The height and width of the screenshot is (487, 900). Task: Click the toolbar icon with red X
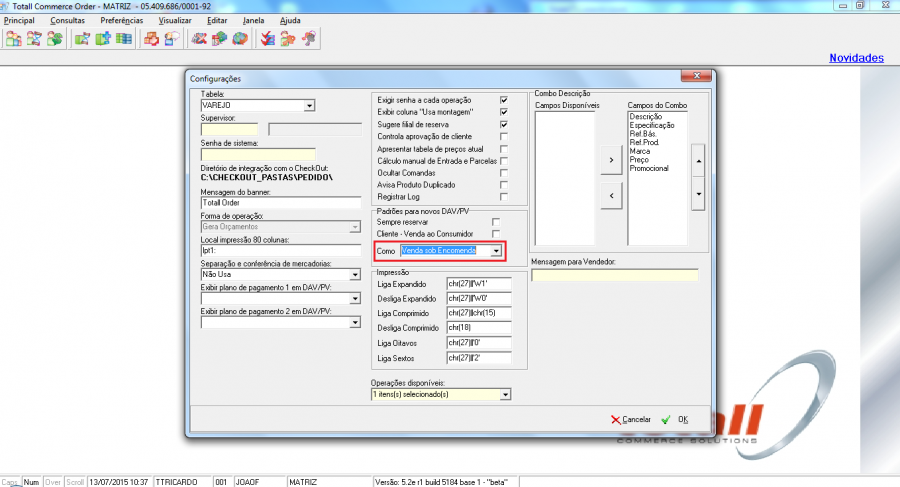pos(199,38)
